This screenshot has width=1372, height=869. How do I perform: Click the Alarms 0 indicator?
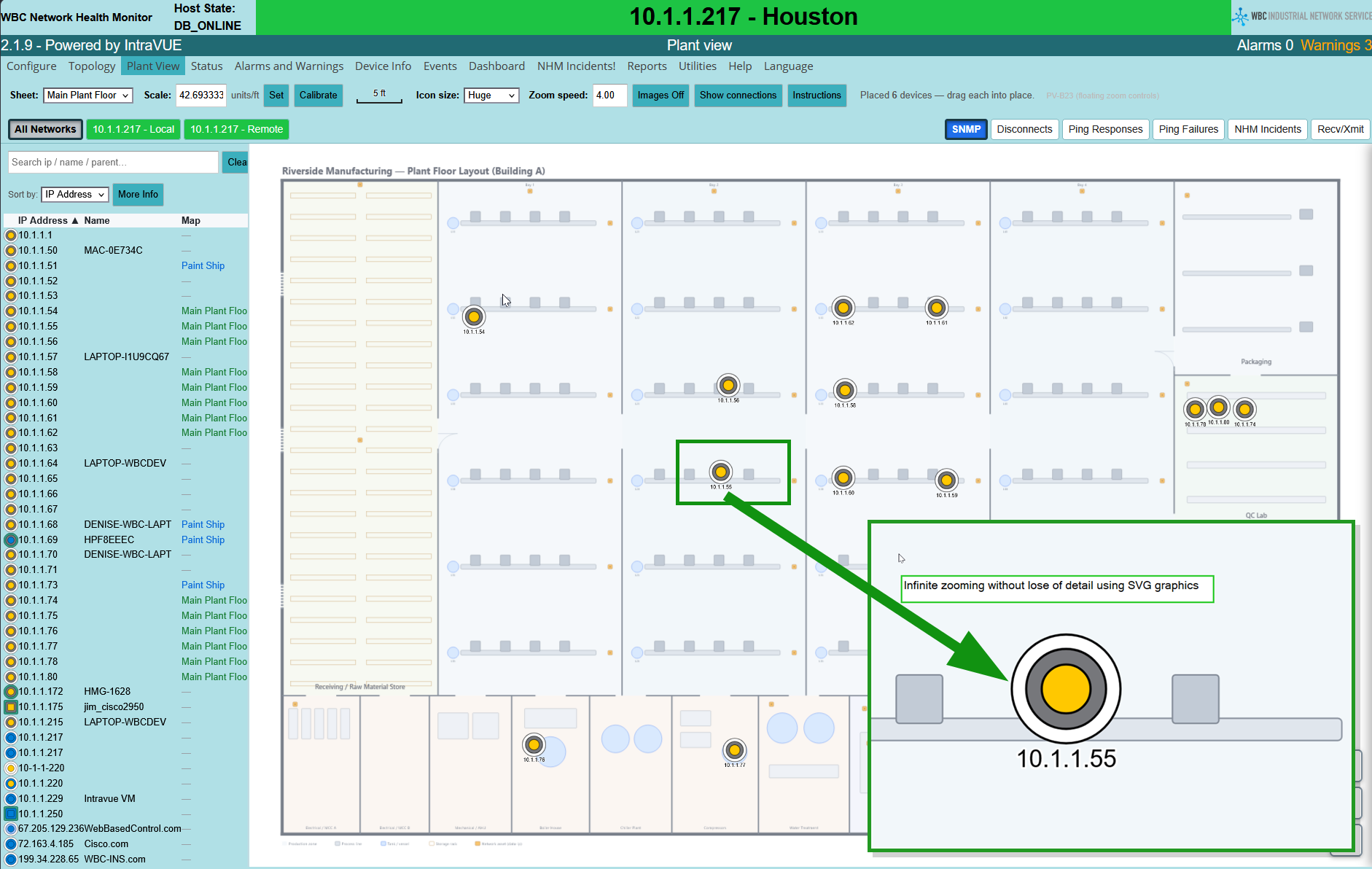1265,45
